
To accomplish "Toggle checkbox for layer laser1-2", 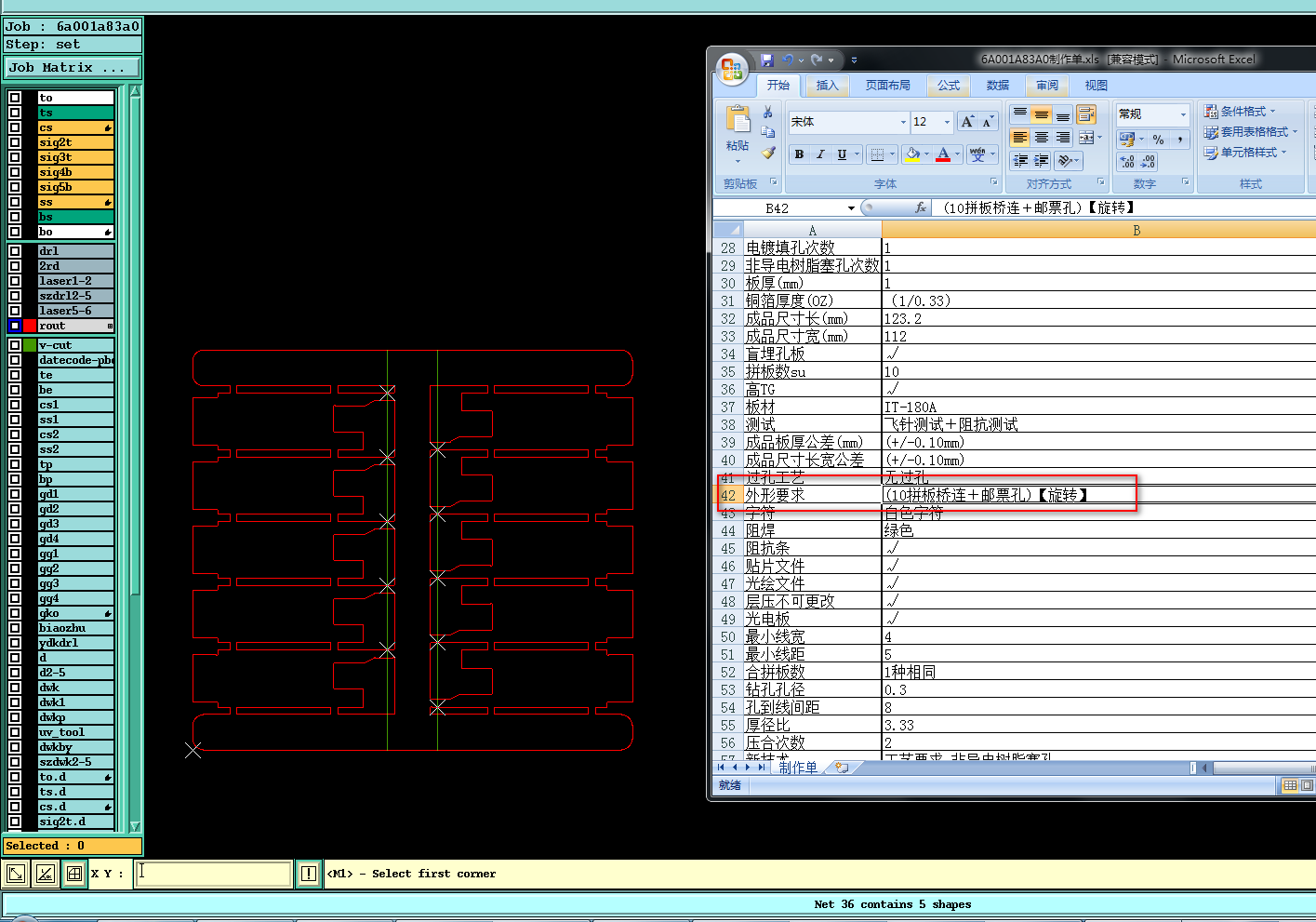I will tap(15, 281).
